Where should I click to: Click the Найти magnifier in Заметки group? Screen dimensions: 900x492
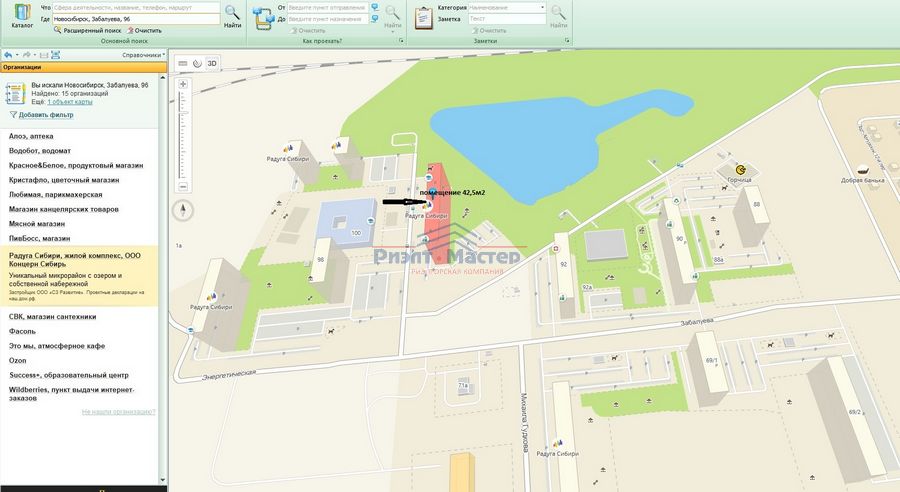tap(558, 16)
